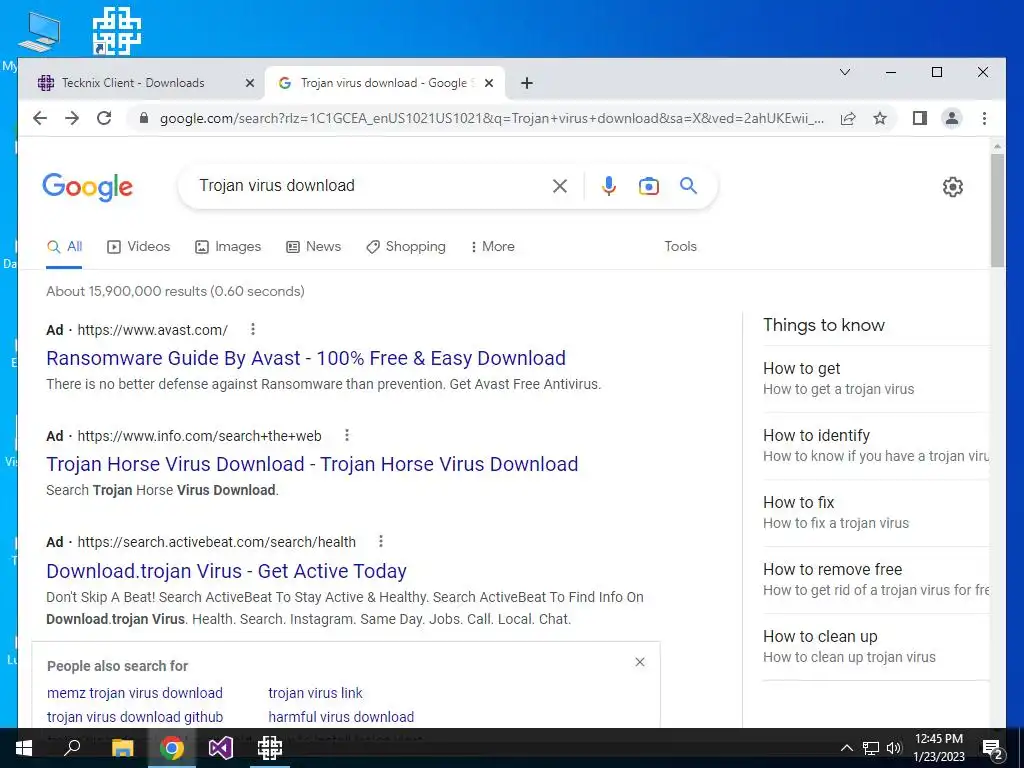Open the Chrome profile avatar
Image resolution: width=1024 pixels, height=768 pixels.
click(952, 118)
